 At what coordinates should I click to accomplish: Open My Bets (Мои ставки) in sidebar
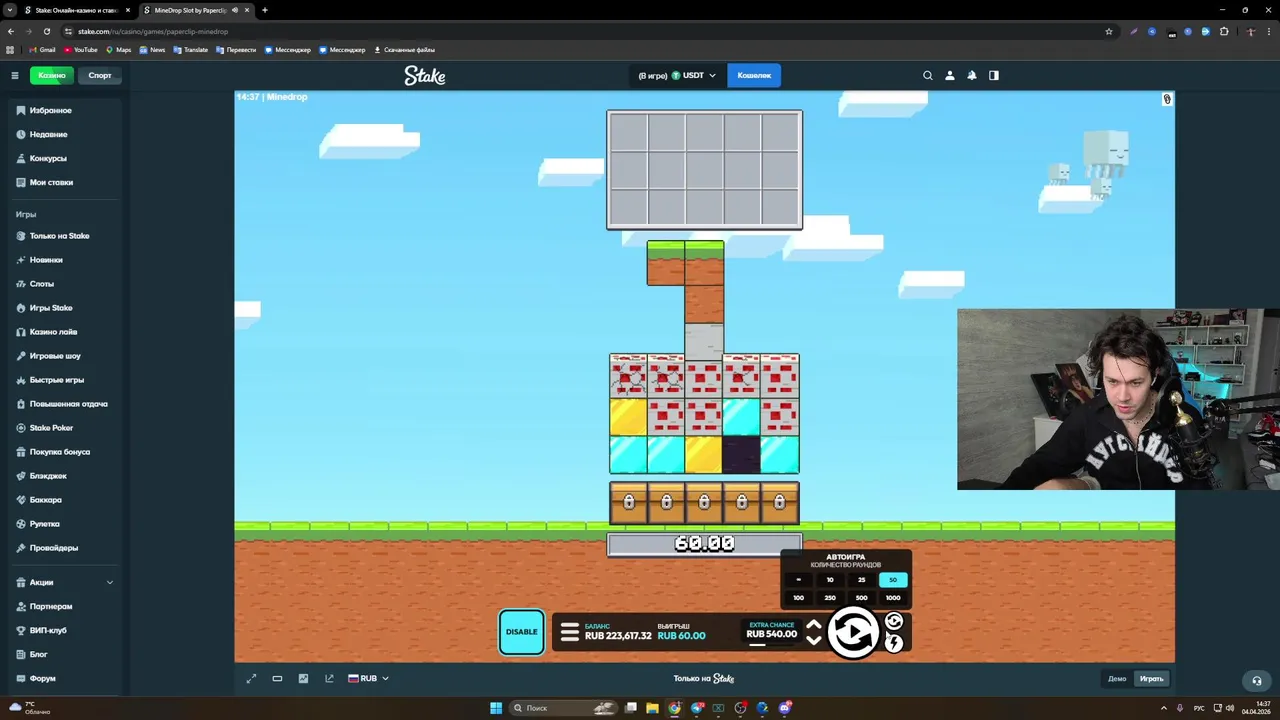(x=65, y=182)
